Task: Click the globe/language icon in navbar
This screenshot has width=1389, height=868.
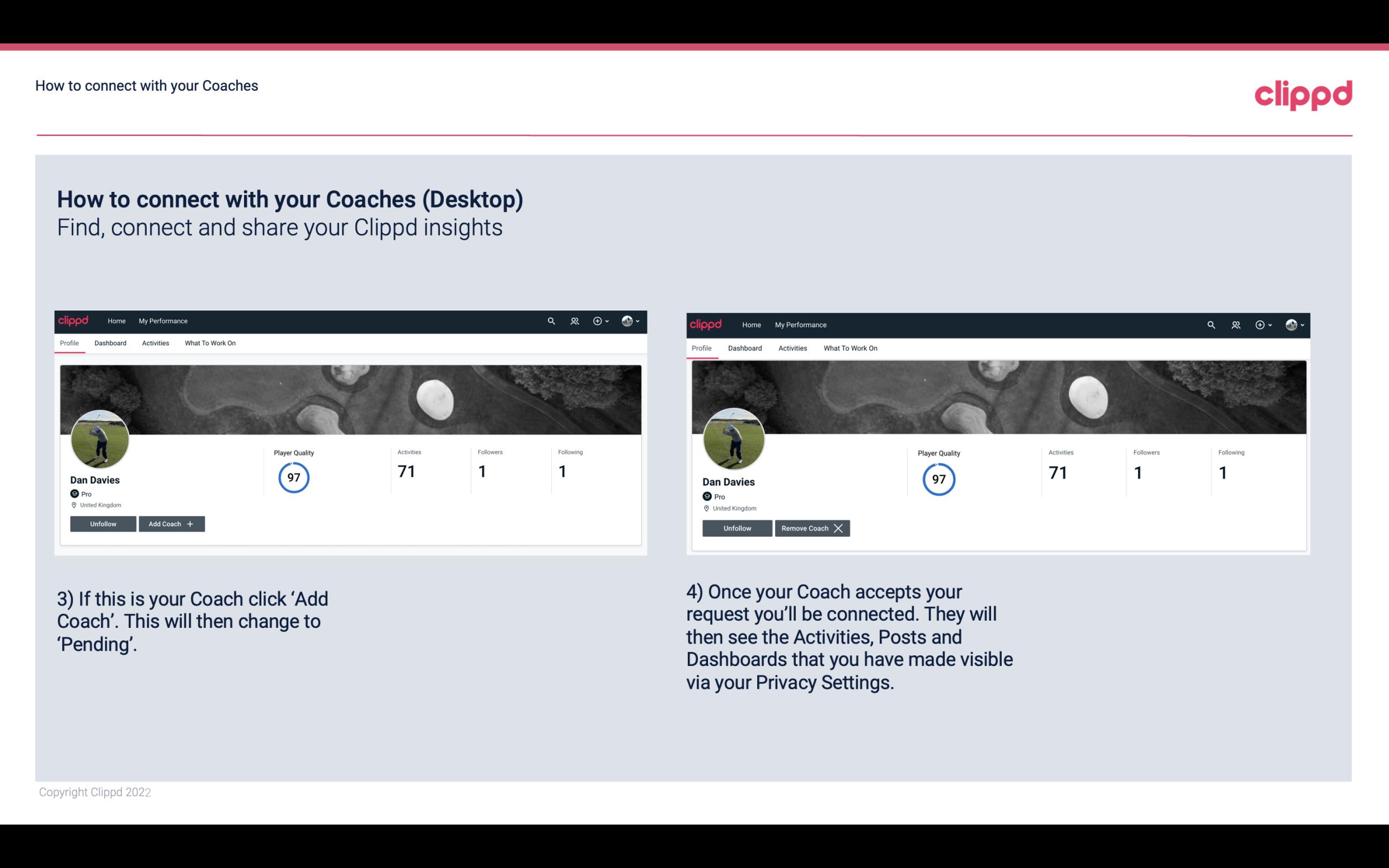Action: click(627, 321)
